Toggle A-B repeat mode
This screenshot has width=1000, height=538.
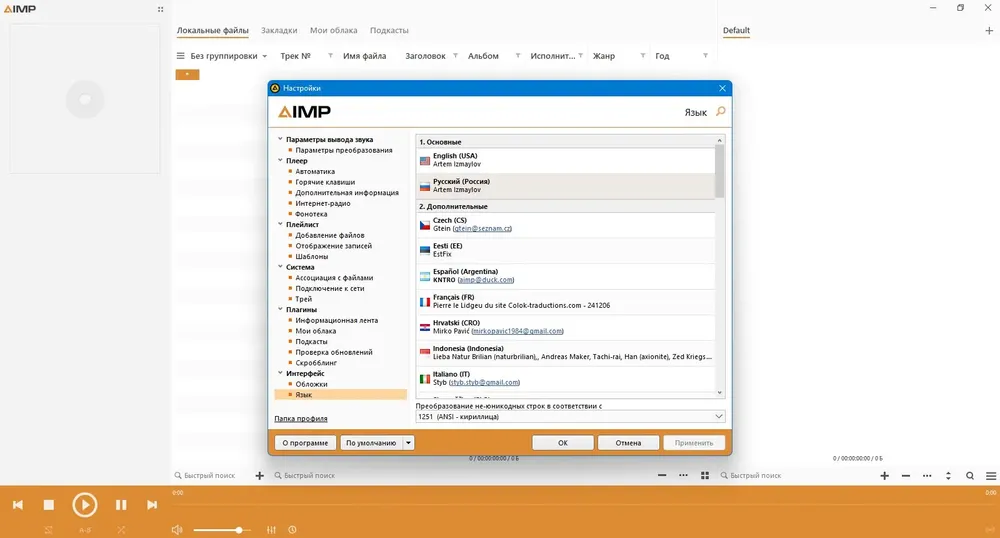[x=85, y=530]
